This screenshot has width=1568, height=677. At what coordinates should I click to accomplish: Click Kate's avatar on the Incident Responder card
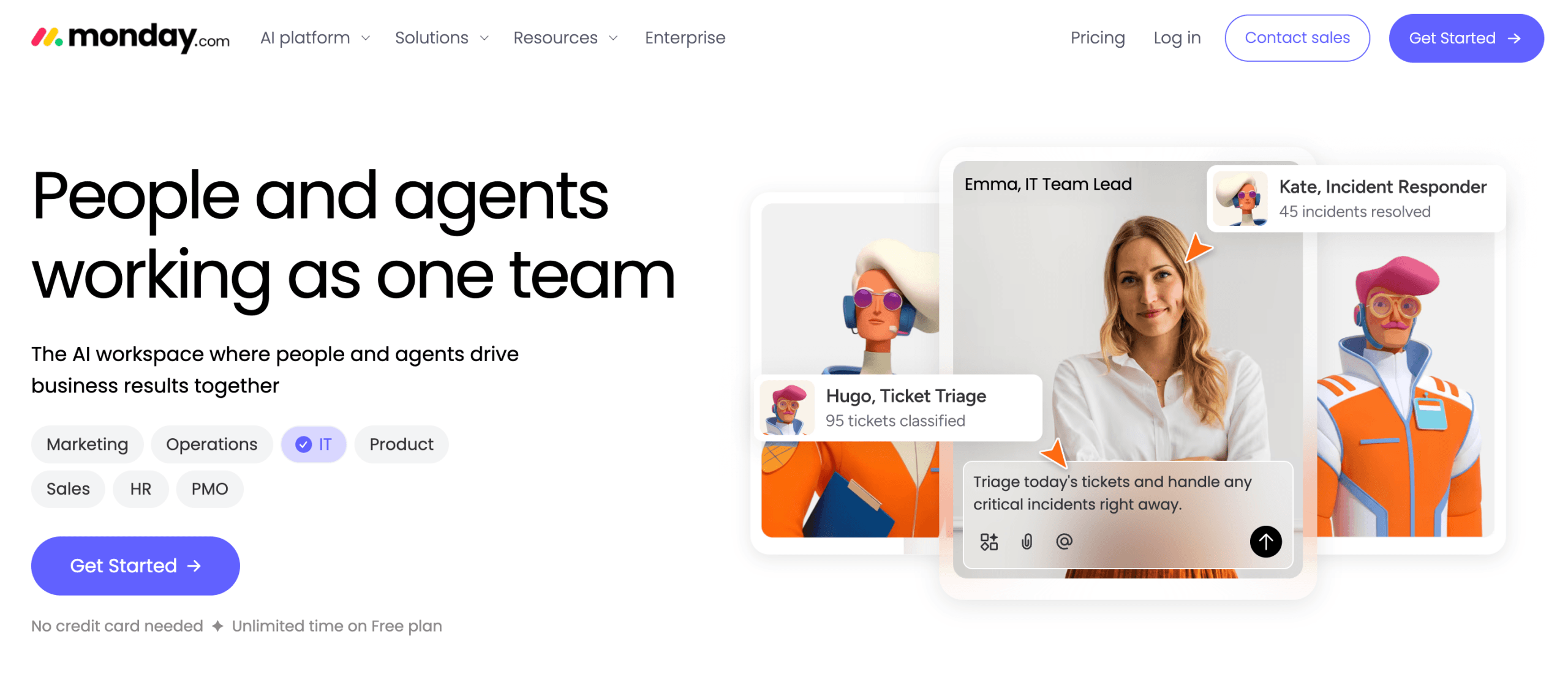click(1240, 199)
